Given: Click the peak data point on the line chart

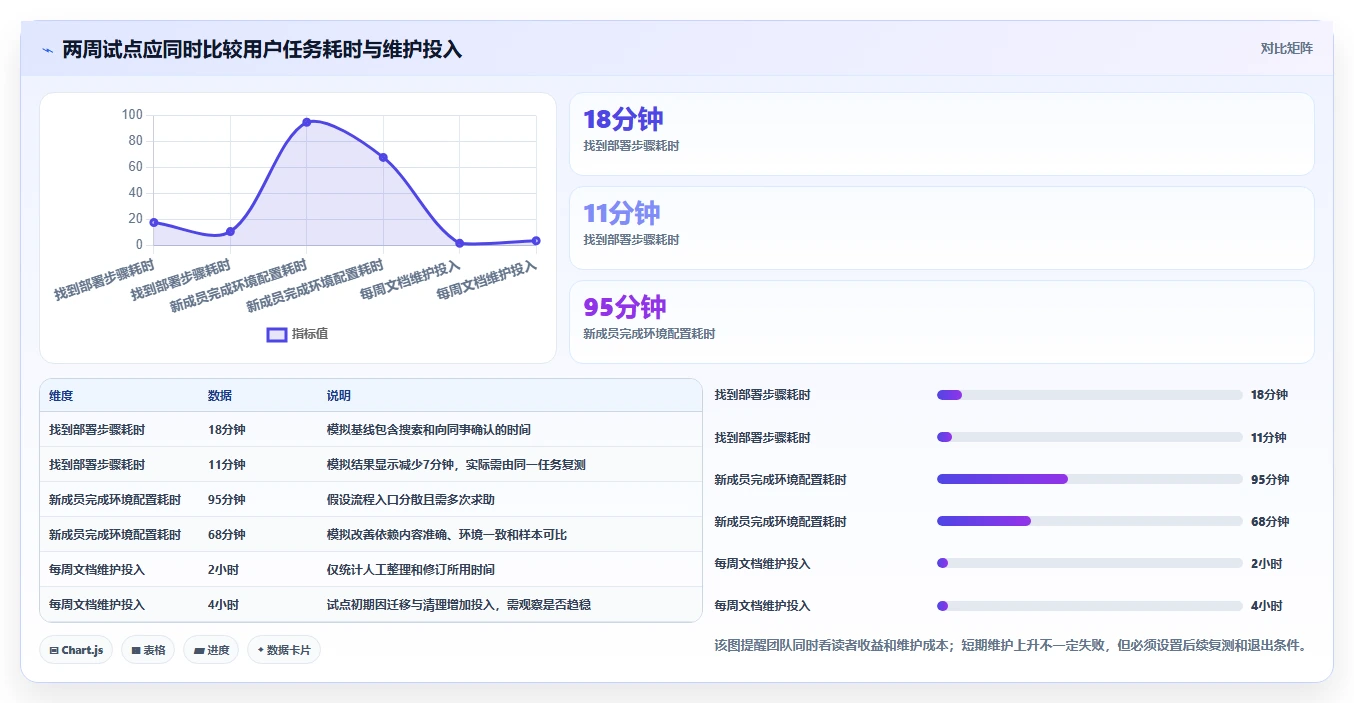Looking at the screenshot, I should coord(306,122).
